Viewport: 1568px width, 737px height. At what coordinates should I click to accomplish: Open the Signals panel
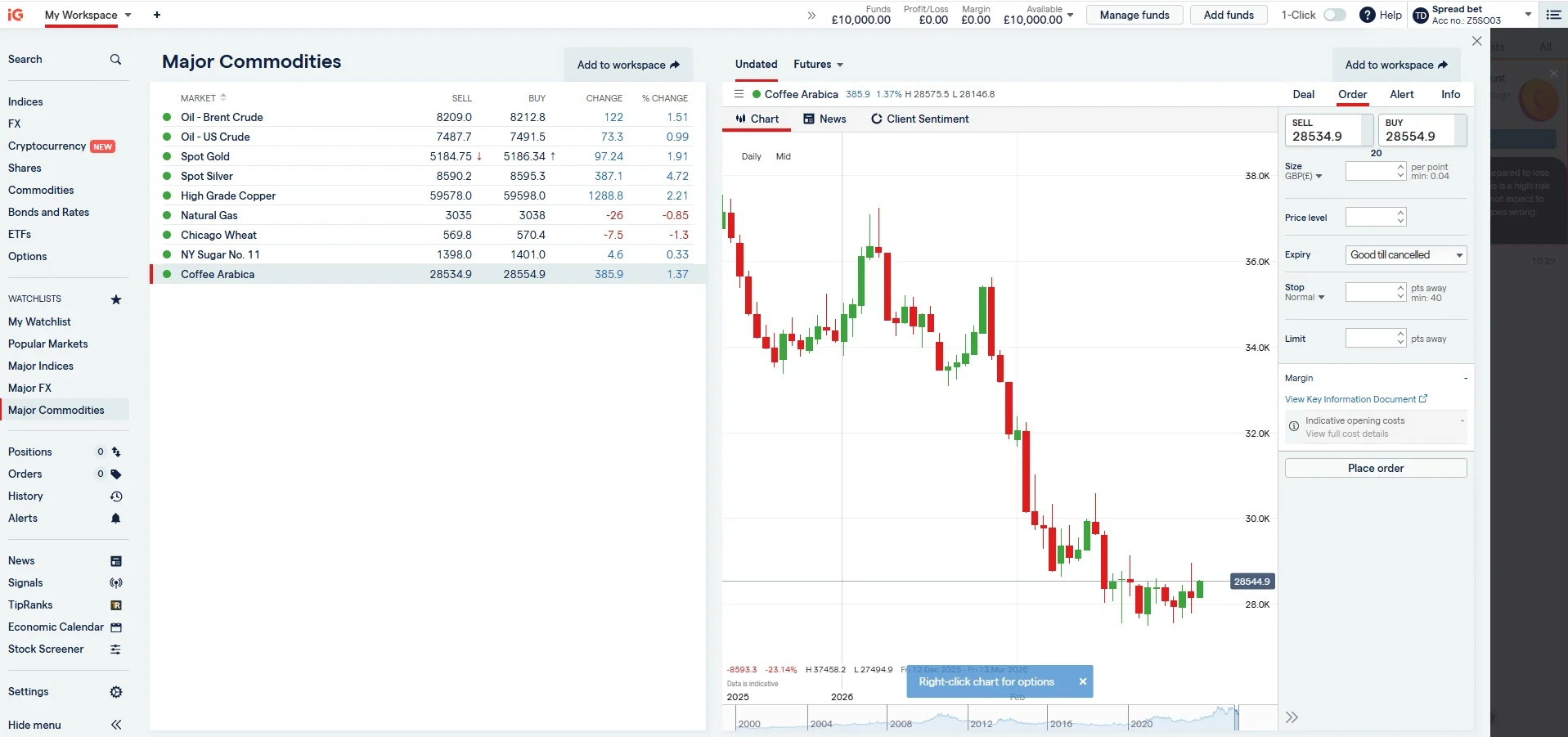coord(25,582)
